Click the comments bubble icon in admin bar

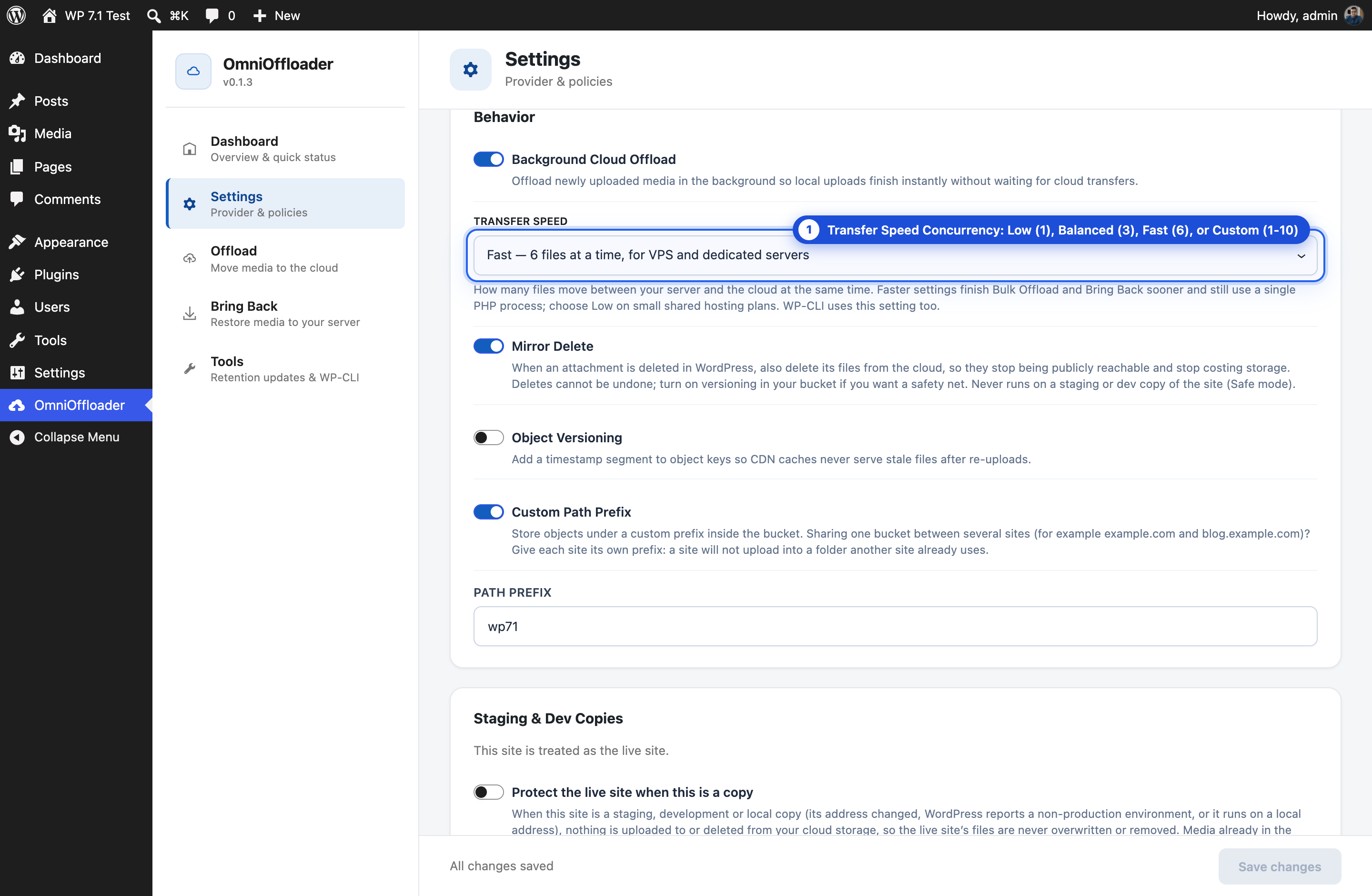212,16
